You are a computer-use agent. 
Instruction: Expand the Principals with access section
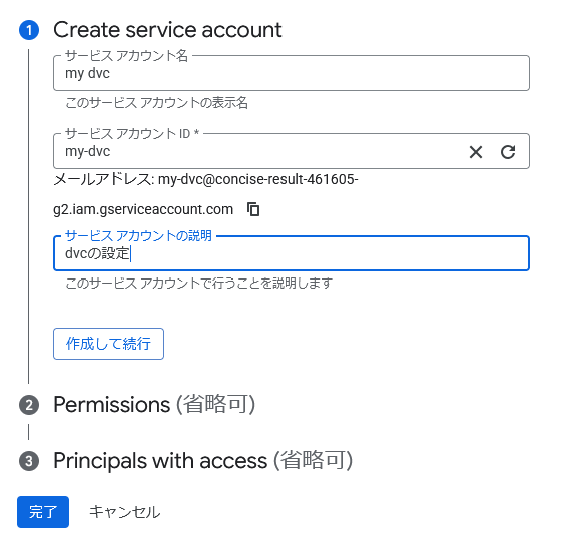(x=203, y=460)
